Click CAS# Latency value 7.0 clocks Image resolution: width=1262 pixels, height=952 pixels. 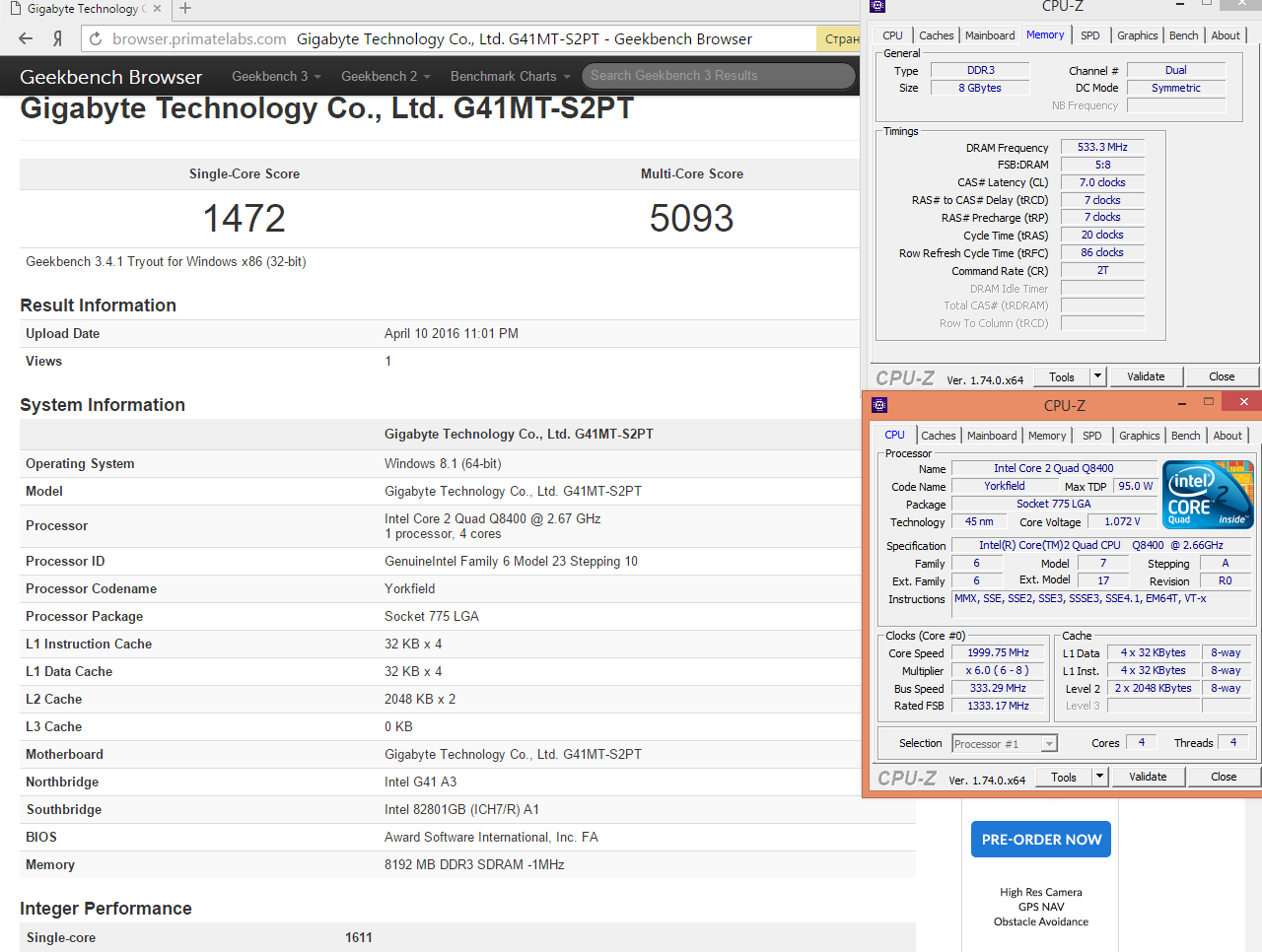1102,182
